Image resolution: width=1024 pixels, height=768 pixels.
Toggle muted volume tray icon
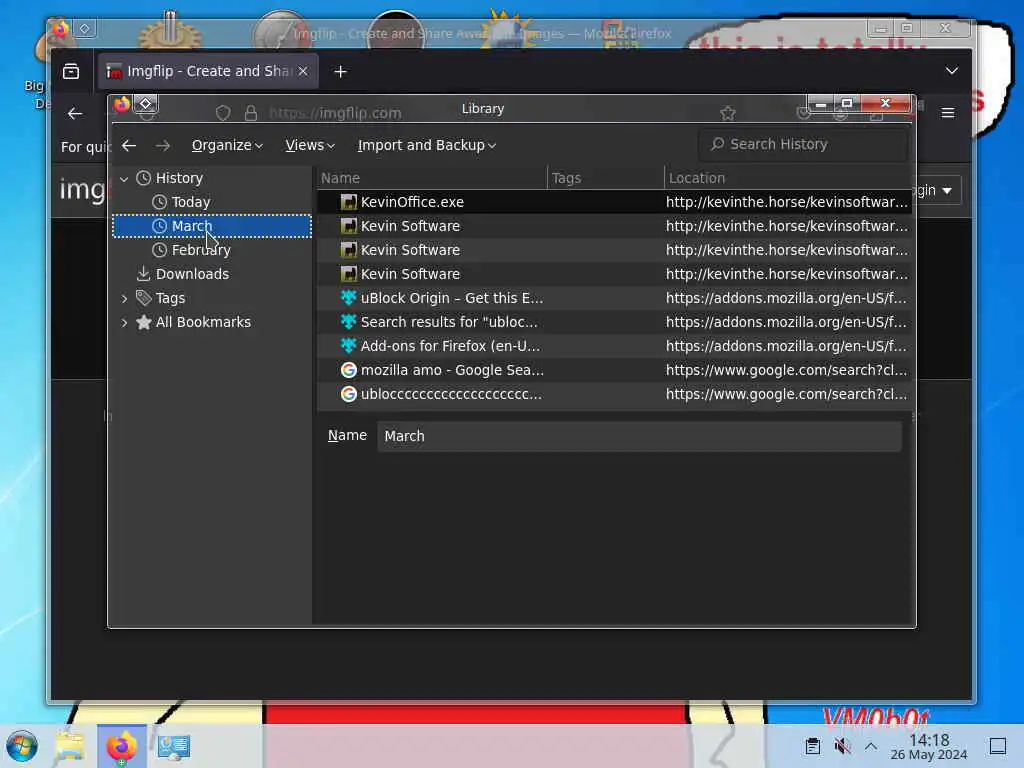click(x=842, y=746)
